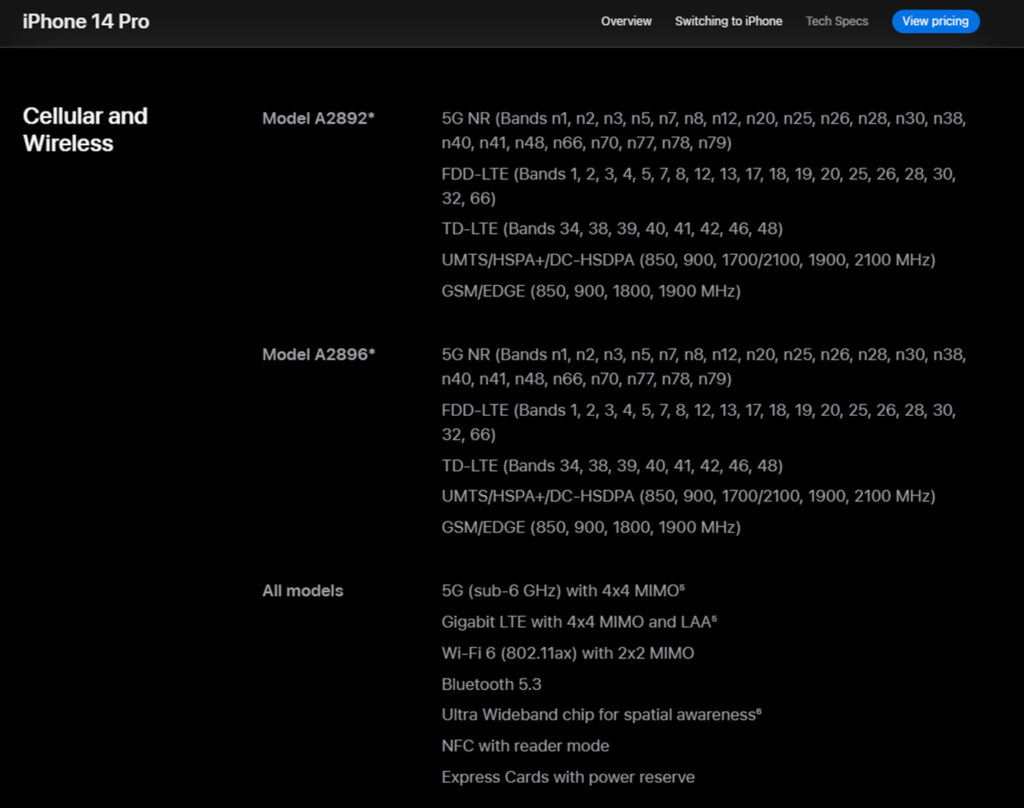This screenshot has height=808, width=1024.
Task: Click the NFC with reader mode line
Action: pos(525,746)
